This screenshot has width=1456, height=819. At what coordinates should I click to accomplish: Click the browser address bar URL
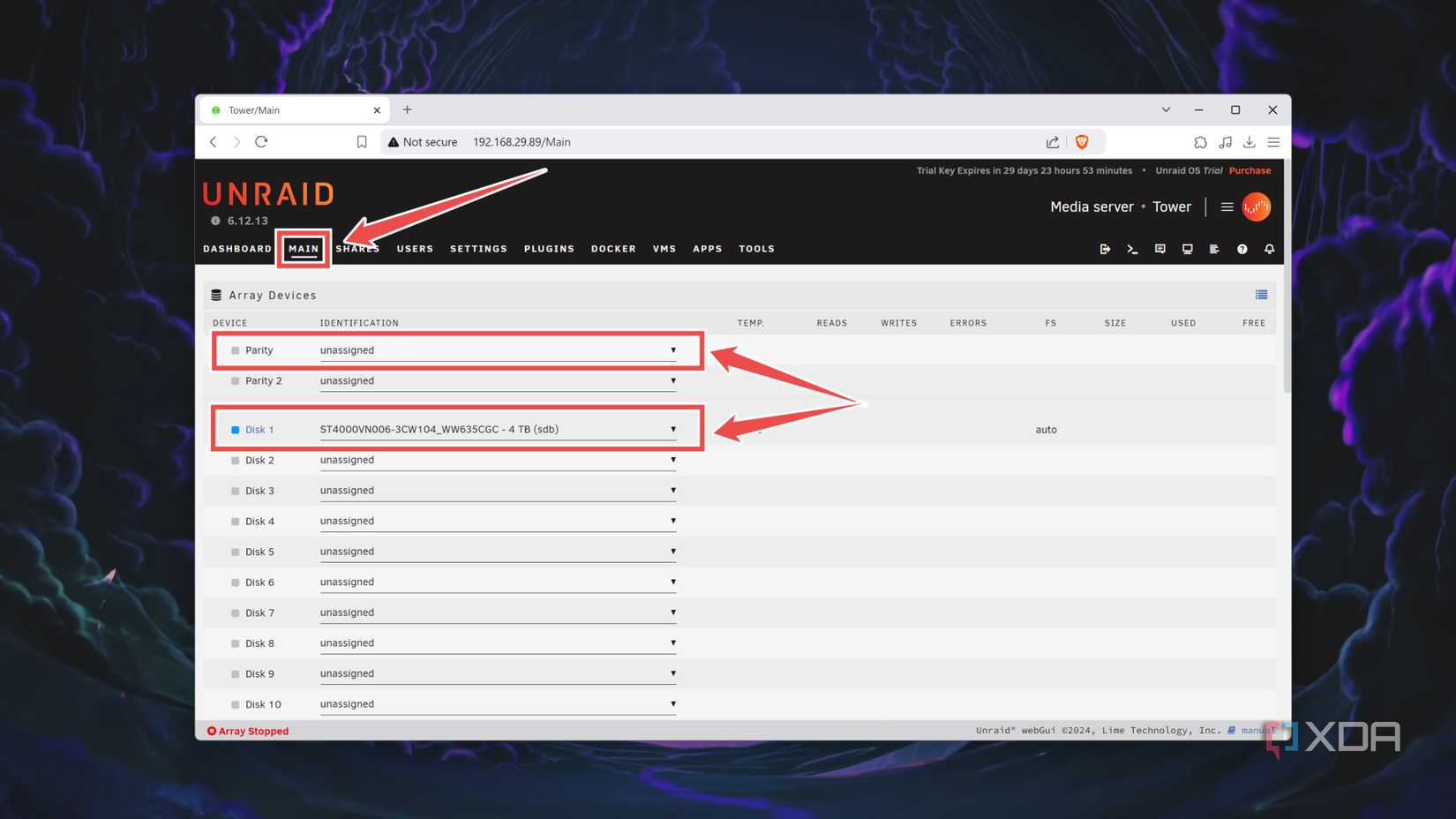click(x=522, y=142)
